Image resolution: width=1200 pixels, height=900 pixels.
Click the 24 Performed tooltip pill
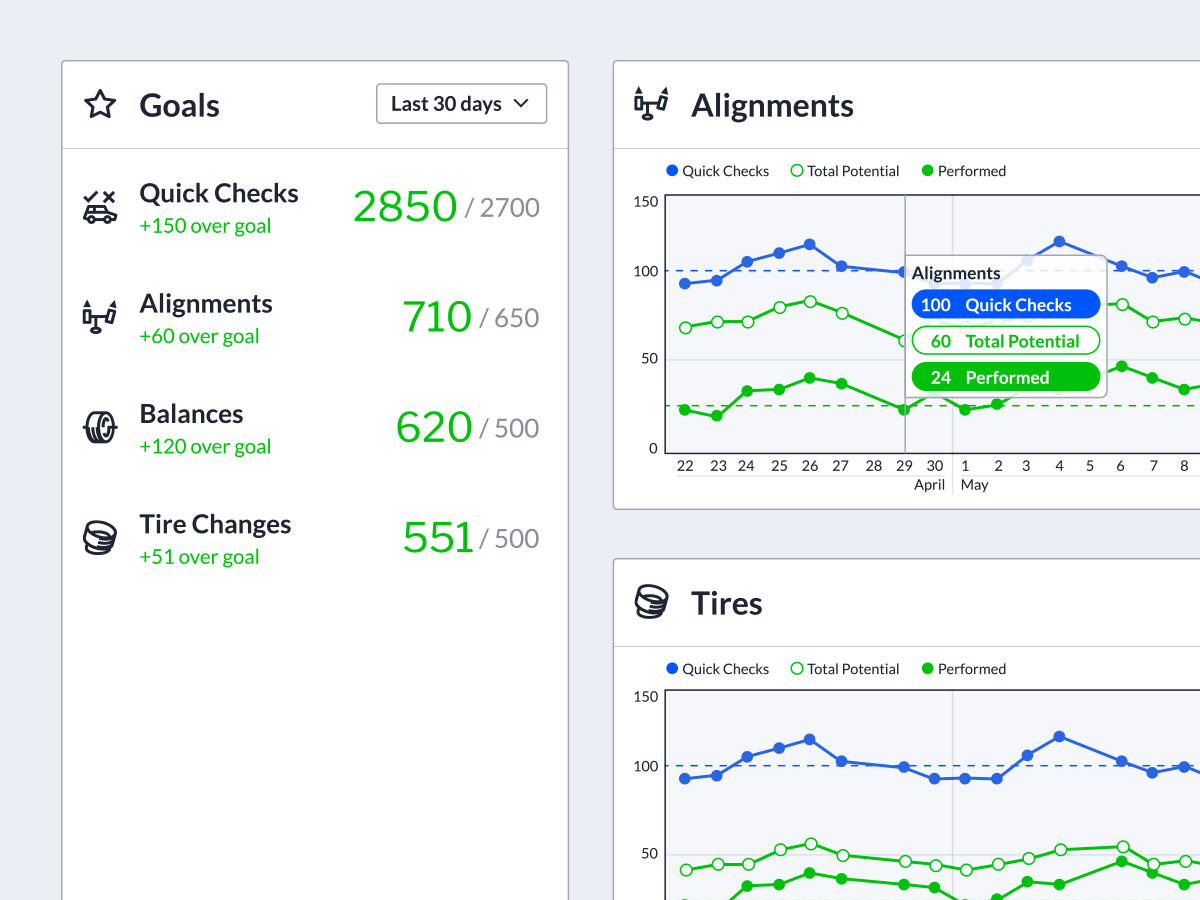[1006, 377]
